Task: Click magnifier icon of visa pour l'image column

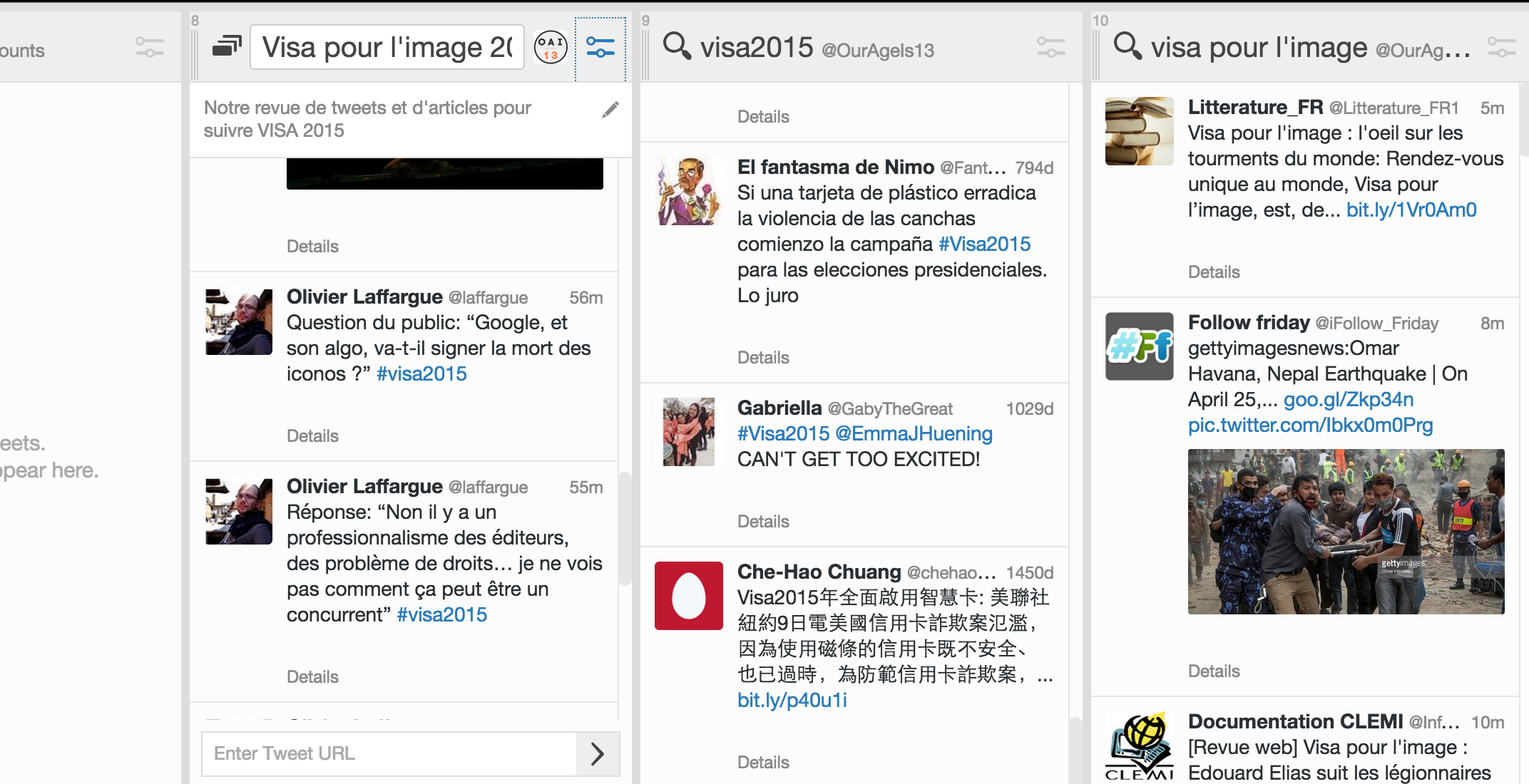Action: [1127, 46]
